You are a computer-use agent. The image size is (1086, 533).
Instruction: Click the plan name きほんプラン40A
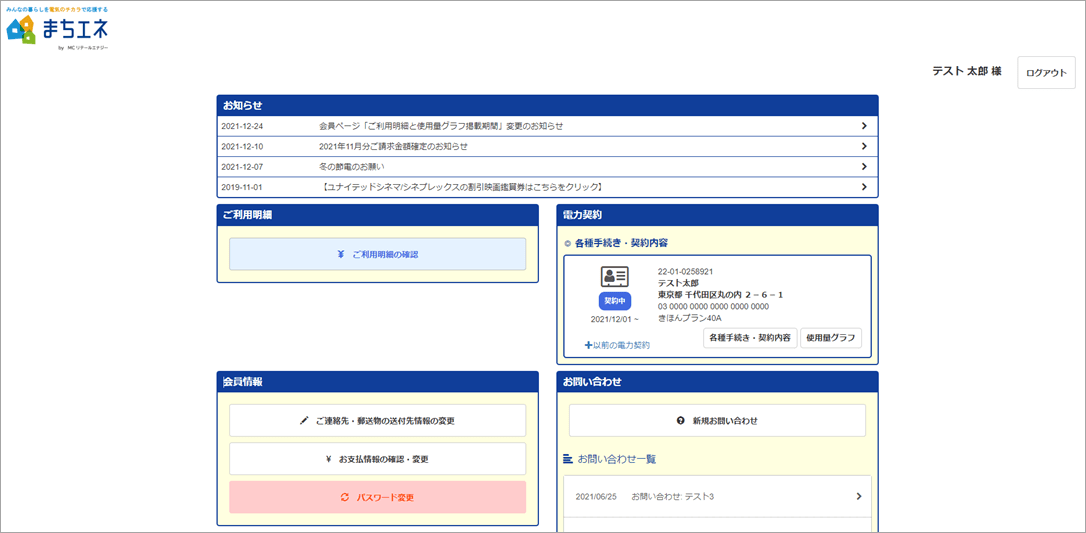[690, 318]
